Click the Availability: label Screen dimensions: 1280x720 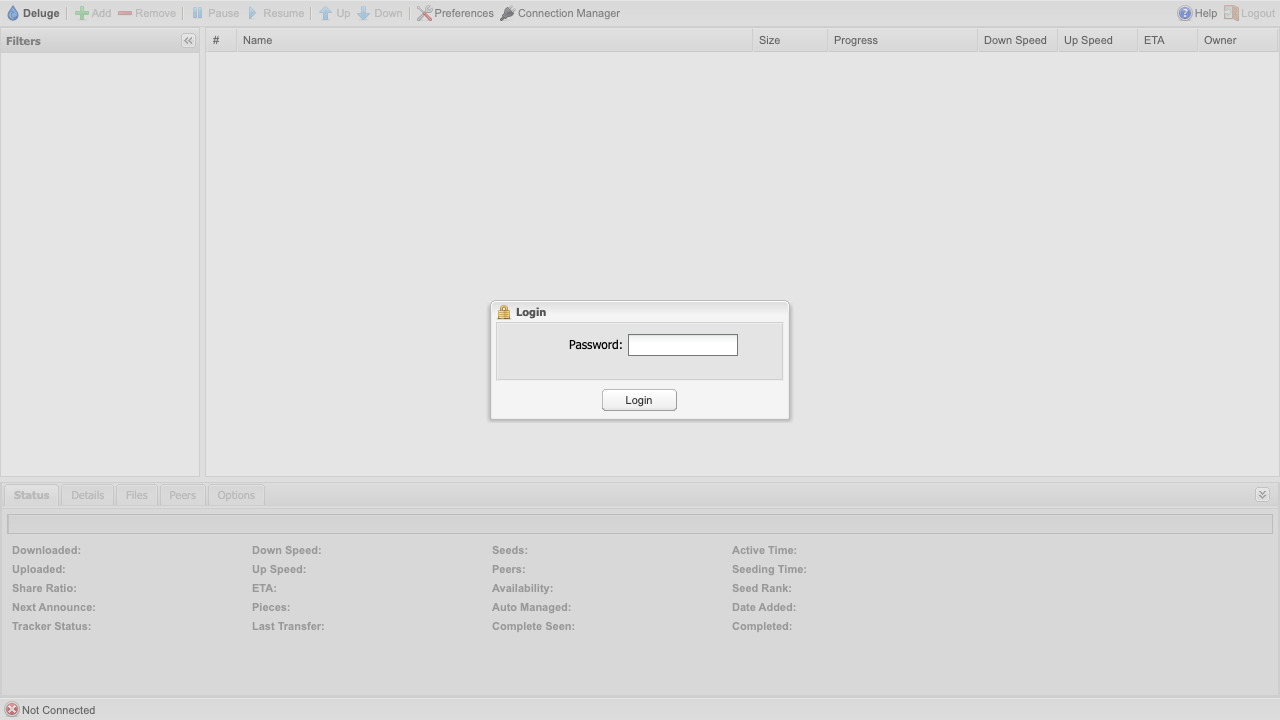point(522,588)
